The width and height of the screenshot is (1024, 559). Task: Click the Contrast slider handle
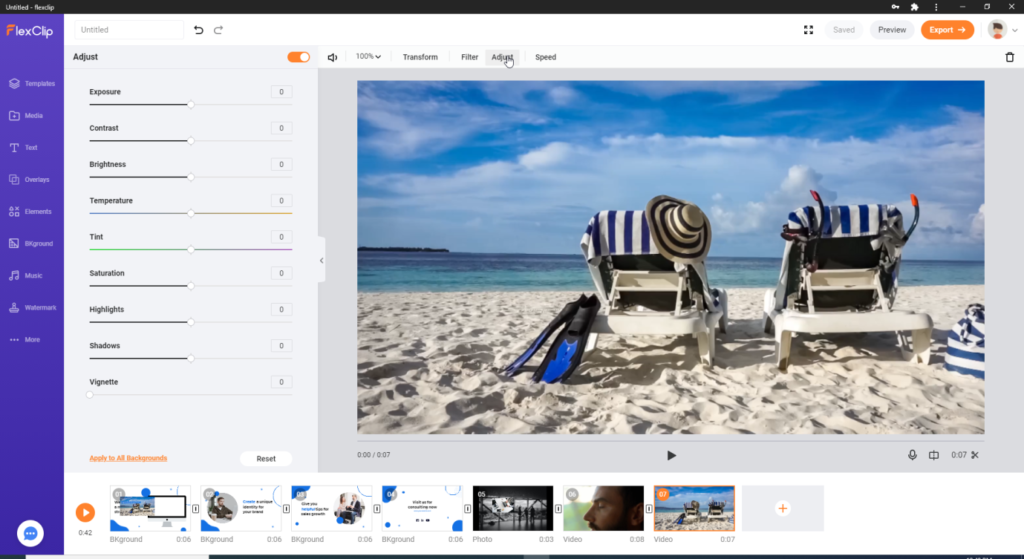[191, 141]
